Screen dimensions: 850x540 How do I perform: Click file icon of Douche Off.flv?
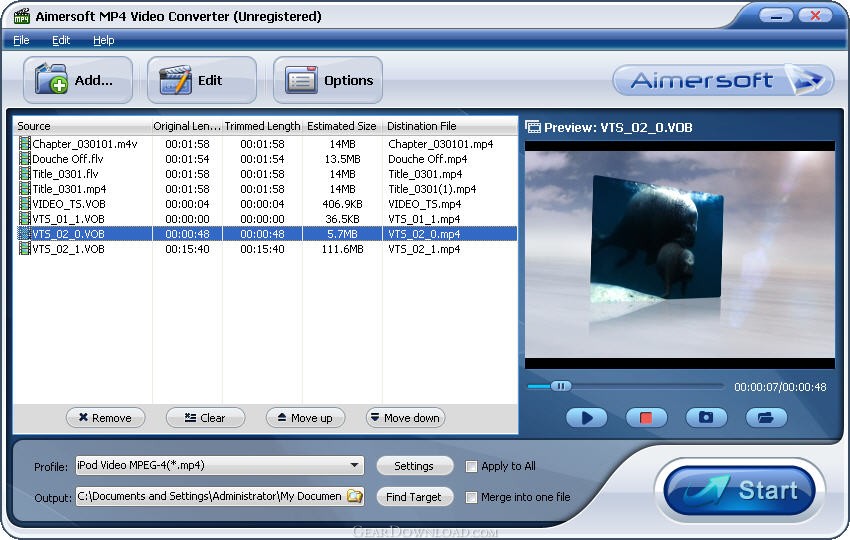24,159
